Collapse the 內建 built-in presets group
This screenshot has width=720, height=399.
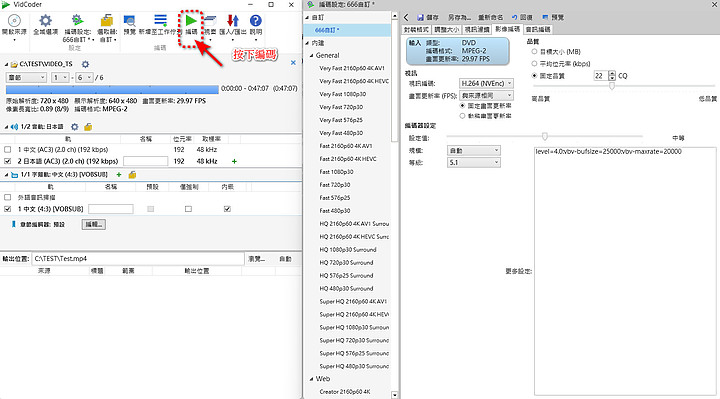pos(307,43)
